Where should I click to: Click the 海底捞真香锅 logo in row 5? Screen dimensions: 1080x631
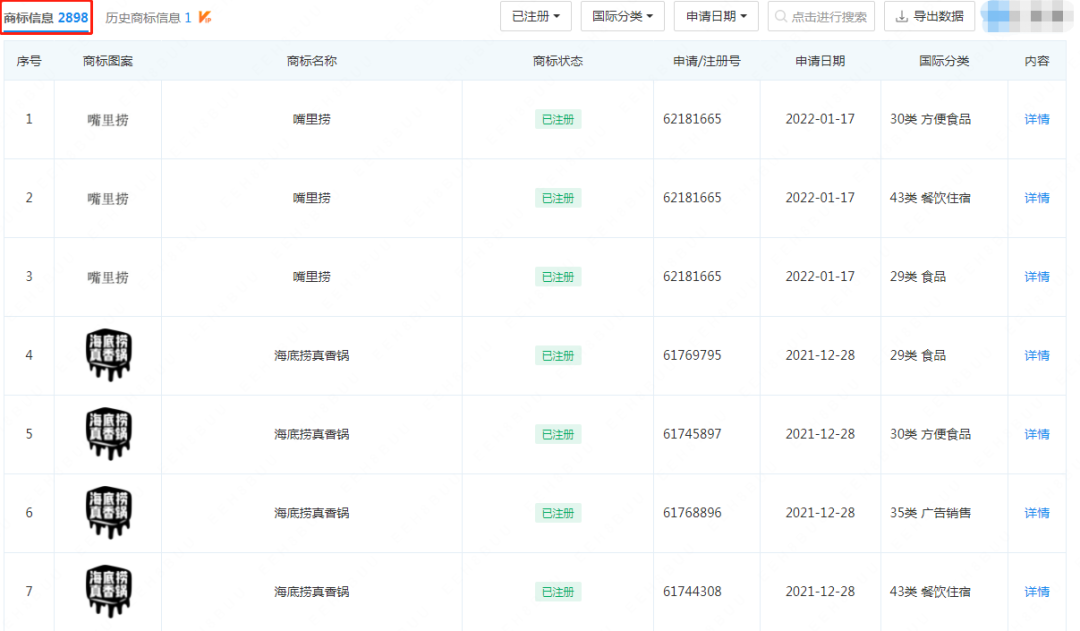[x=108, y=433]
